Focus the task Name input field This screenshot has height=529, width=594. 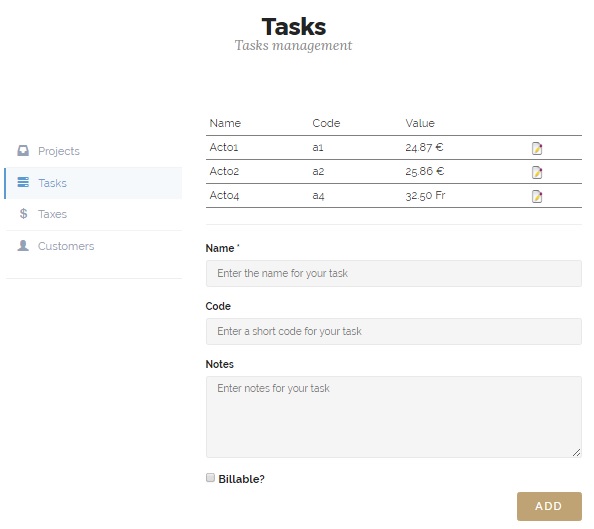[394, 273]
